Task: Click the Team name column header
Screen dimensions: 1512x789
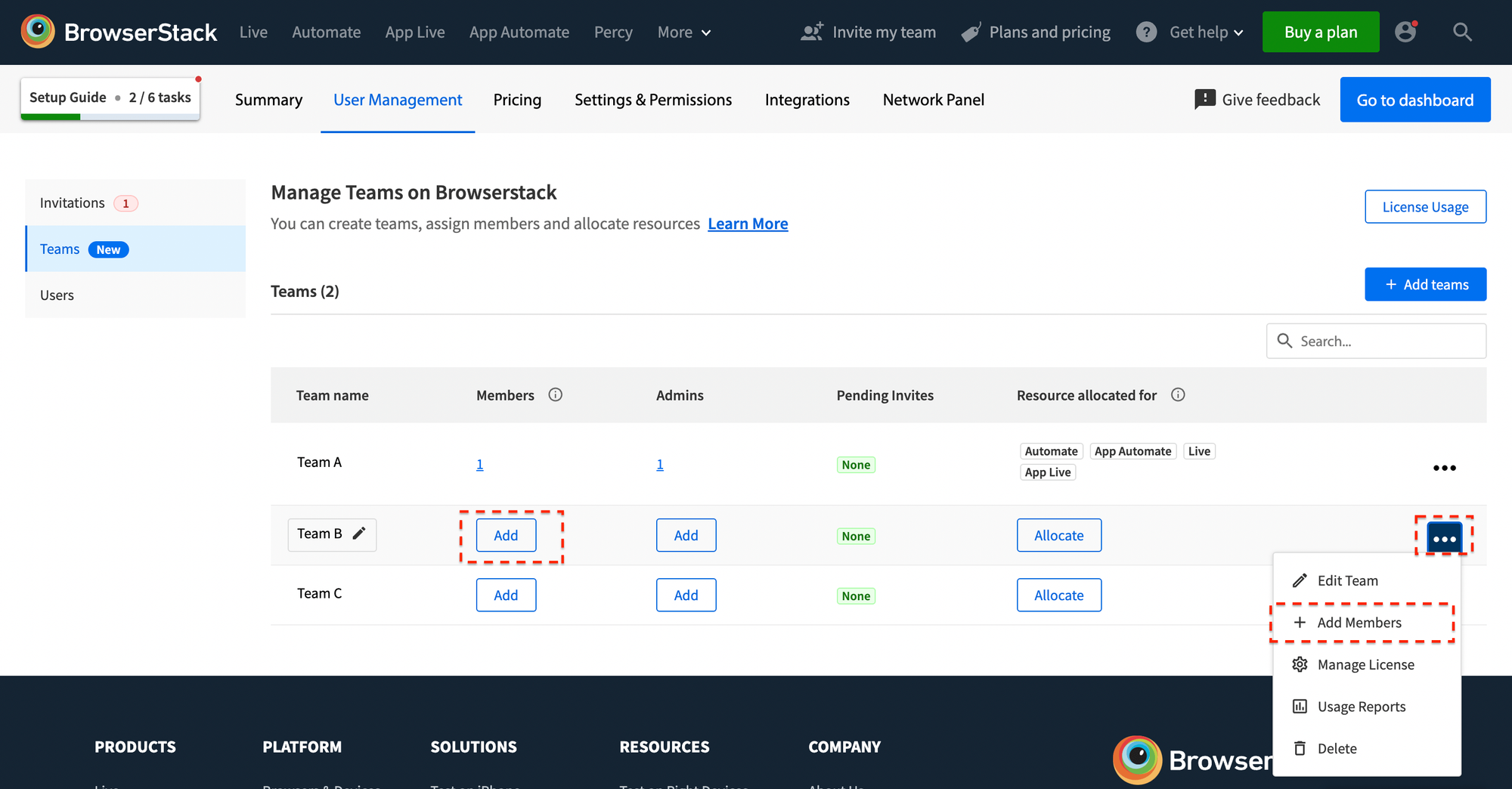Action: click(x=332, y=395)
